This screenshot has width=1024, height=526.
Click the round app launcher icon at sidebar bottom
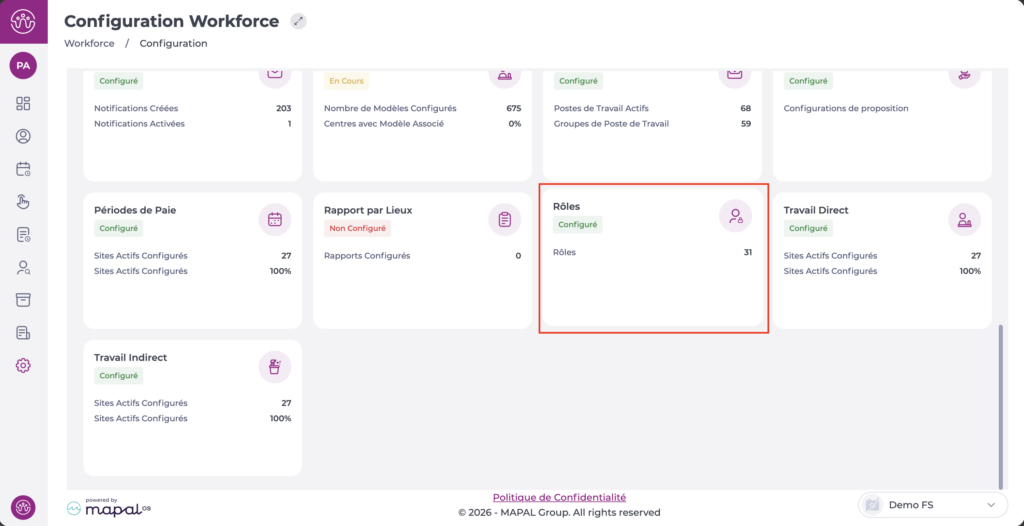pyautogui.click(x=23, y=507)
